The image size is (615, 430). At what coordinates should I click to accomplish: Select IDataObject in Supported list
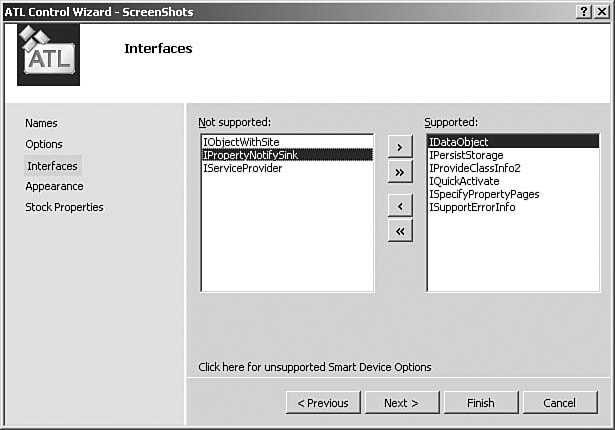(513, 142)
